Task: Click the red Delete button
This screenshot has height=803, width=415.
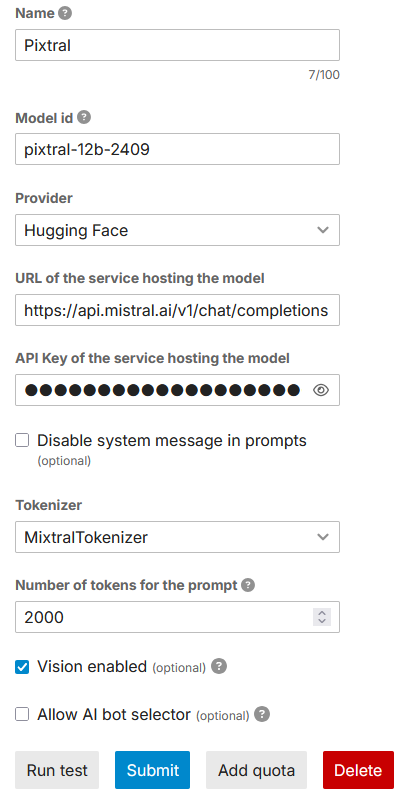Action: 358,770
